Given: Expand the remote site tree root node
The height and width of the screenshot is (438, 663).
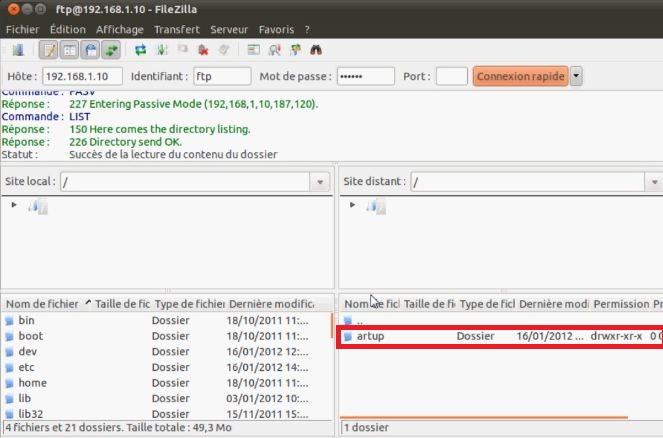Looking at the screenshot, I should (x=352, y=205).
